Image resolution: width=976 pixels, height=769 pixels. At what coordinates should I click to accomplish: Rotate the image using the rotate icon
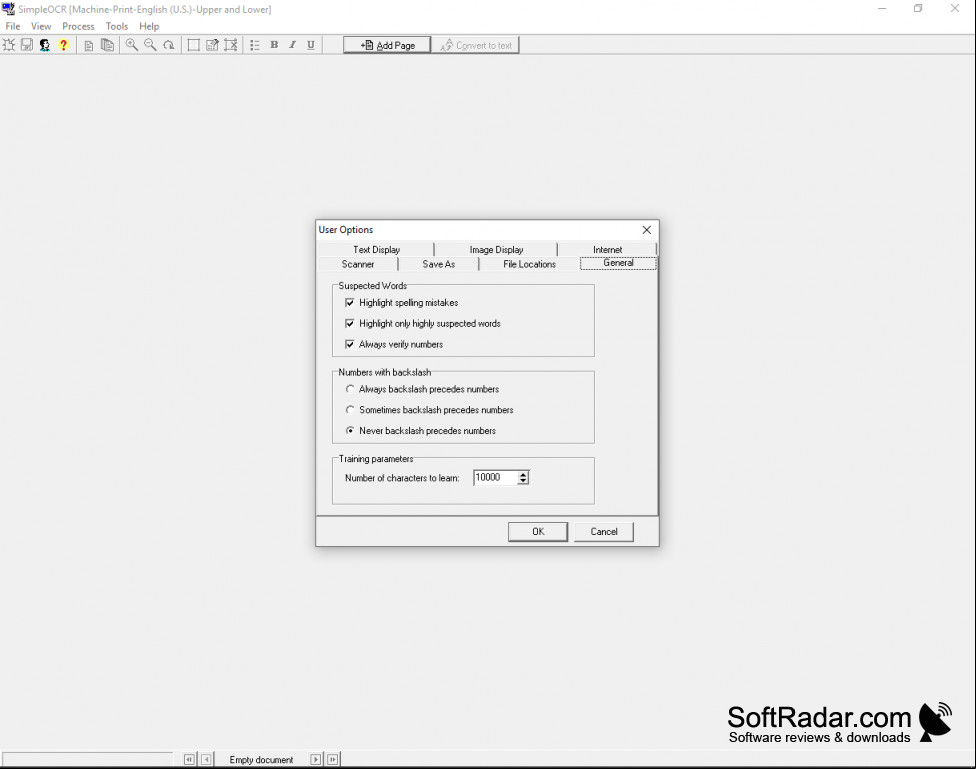click(169, 45)
